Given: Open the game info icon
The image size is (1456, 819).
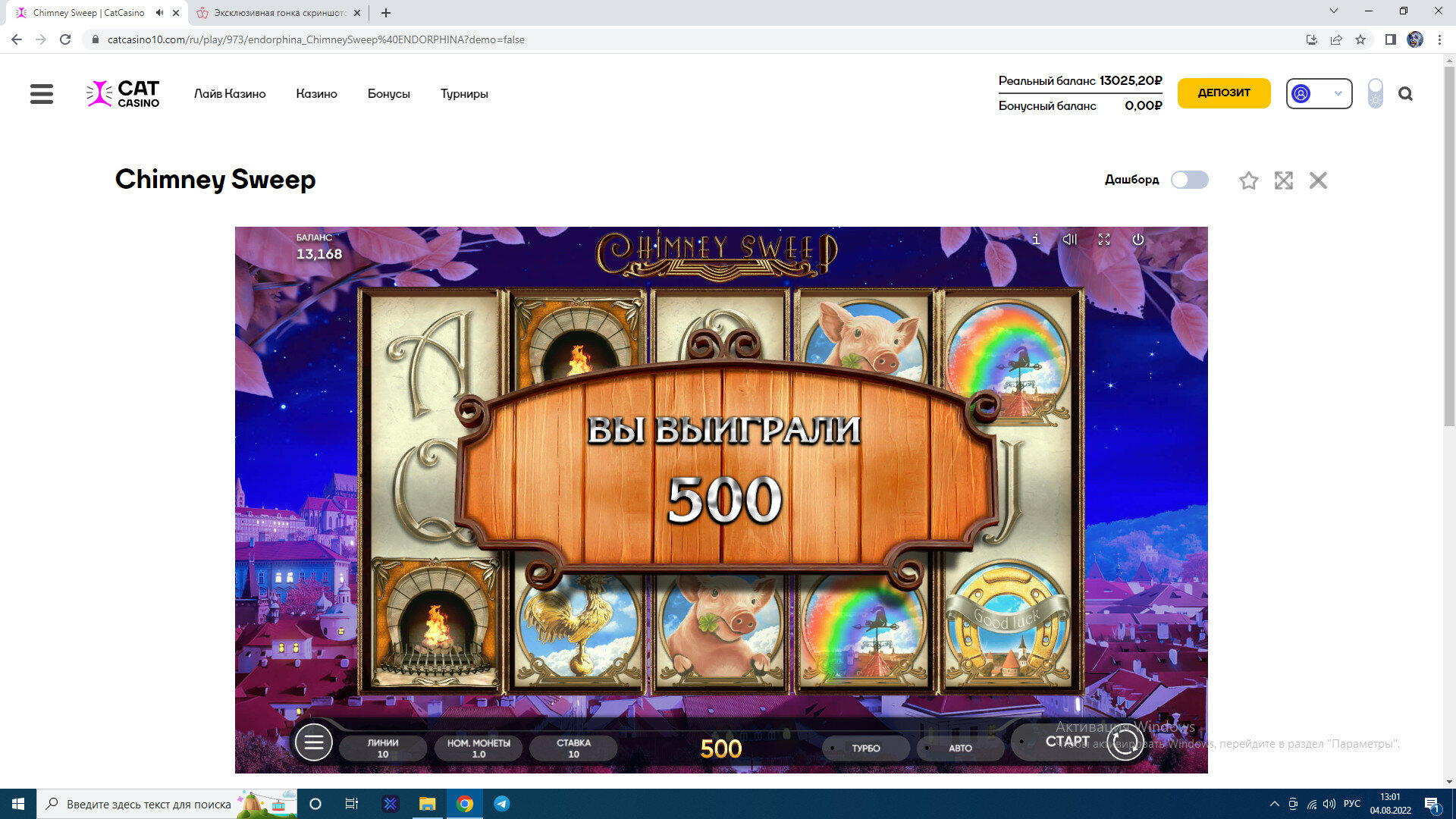Looking at the screenshot, I should click(1036, 240).
